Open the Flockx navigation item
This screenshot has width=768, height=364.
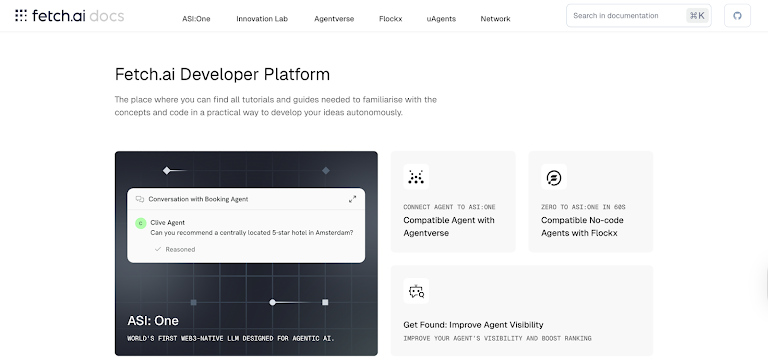(x=390, y=19)
